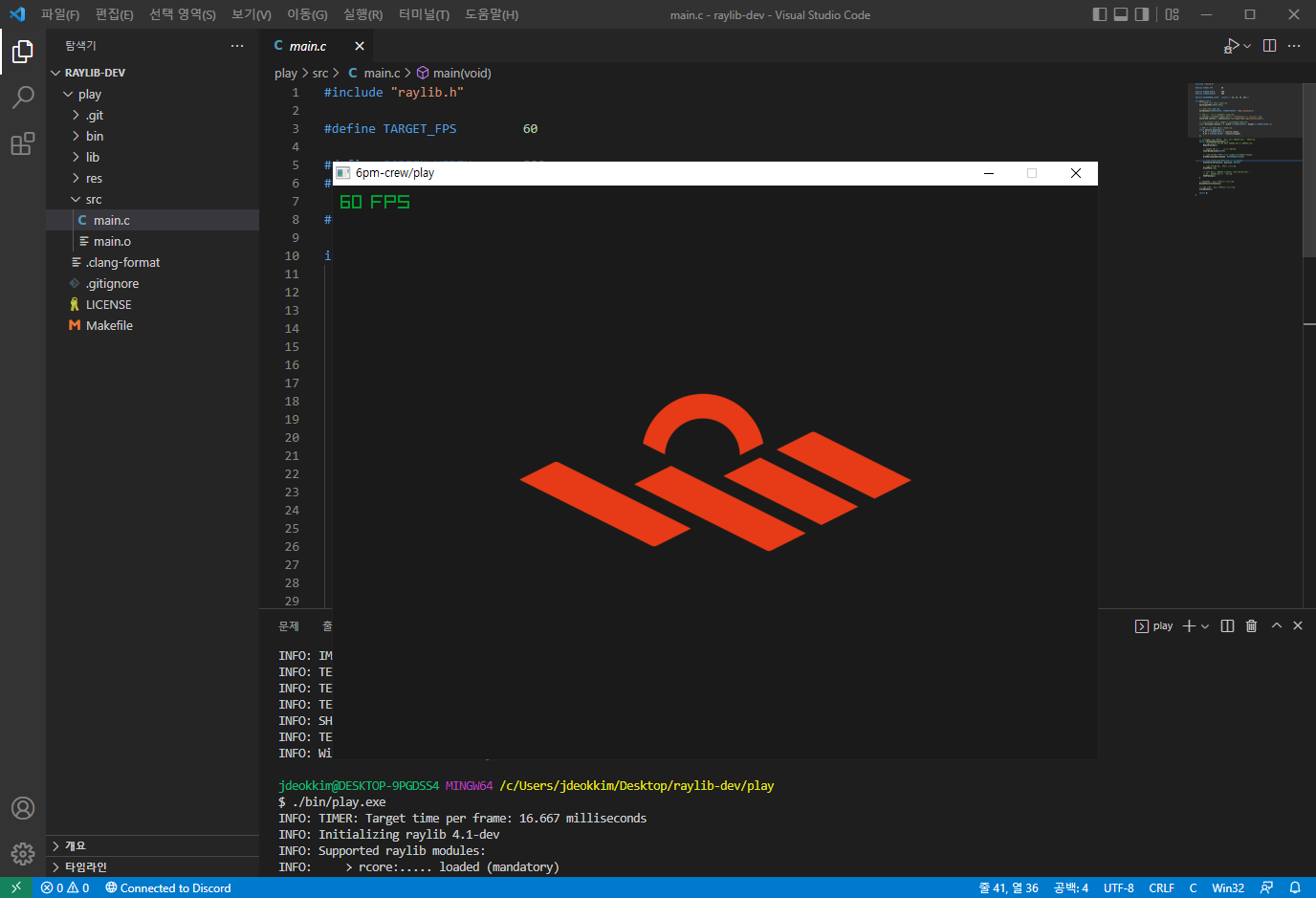Collapse the play folder
The height and width of the screenshot is (898, 1316).
(153, 94)
